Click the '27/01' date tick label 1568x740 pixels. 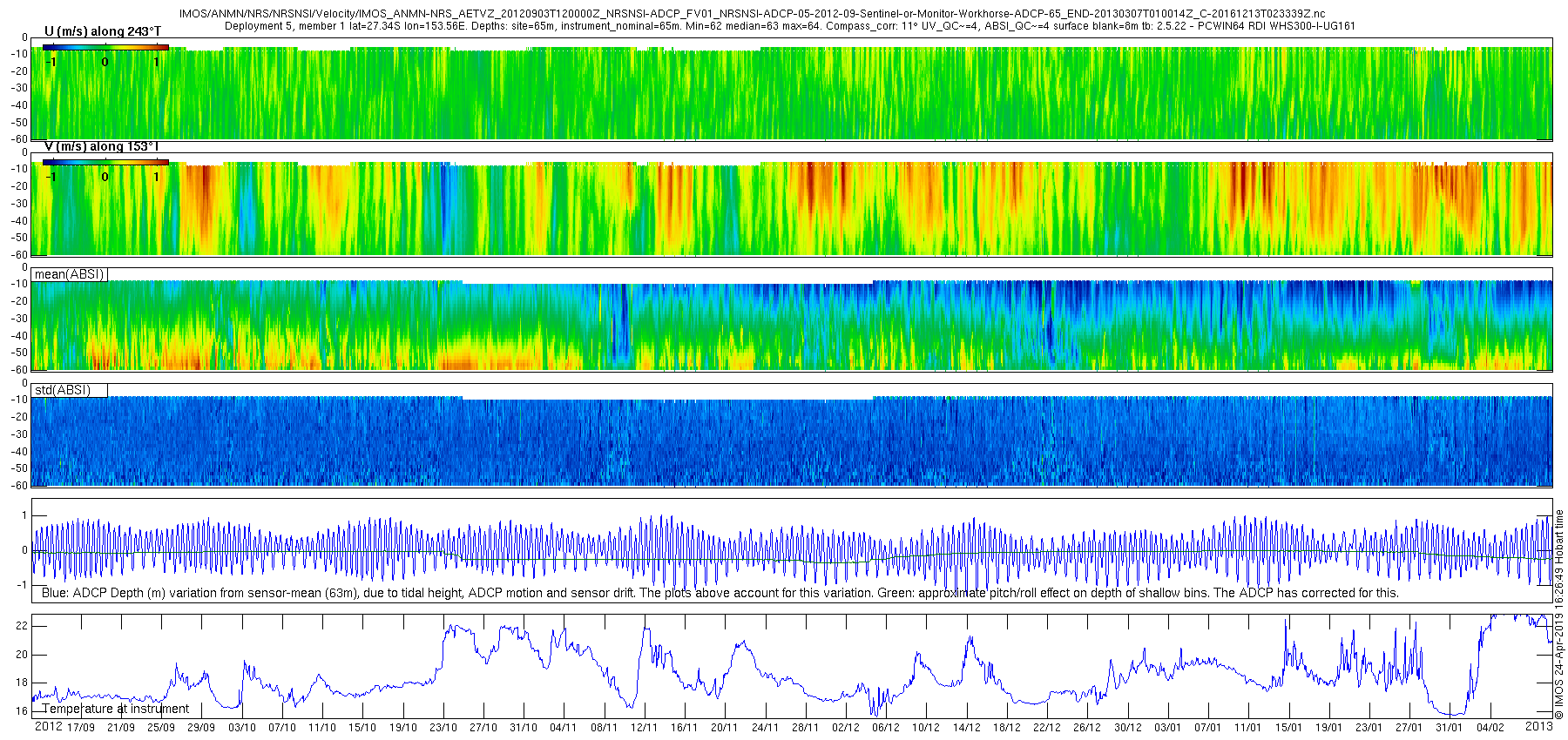(1409, 728)
